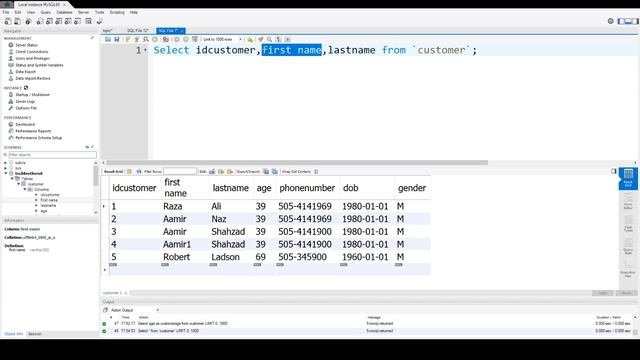Beautify the query with the broom icon
This screenshot has height=360, width=640.
tap(260, 40)
